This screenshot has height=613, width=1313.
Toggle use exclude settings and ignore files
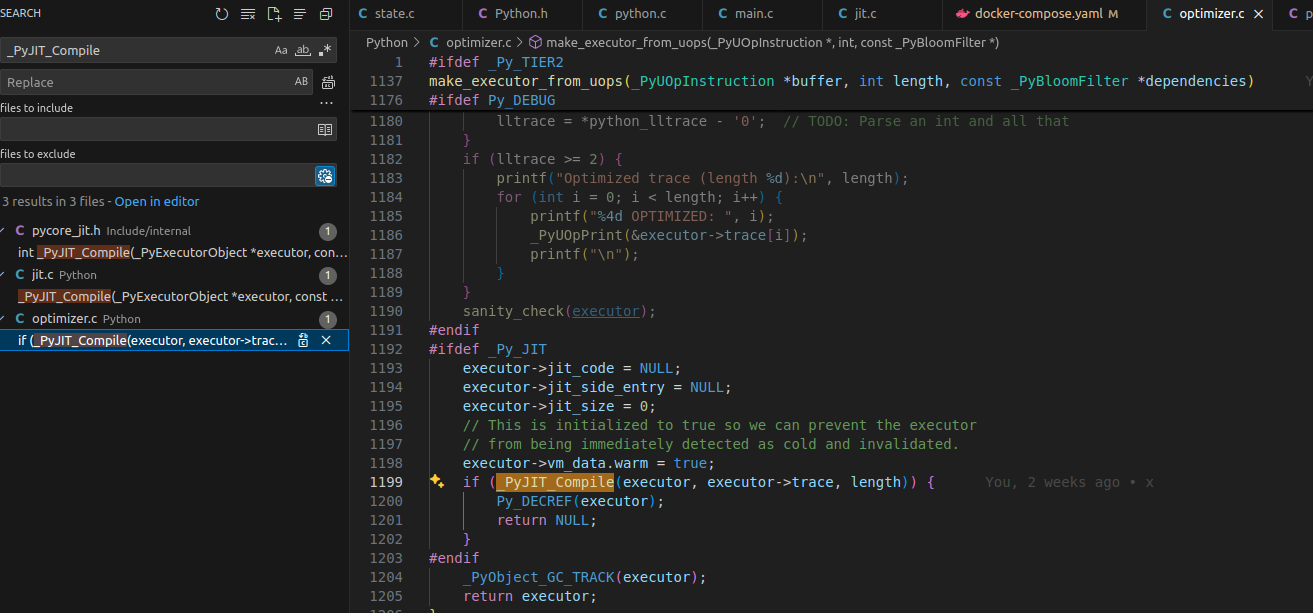[x=324, y=176]
